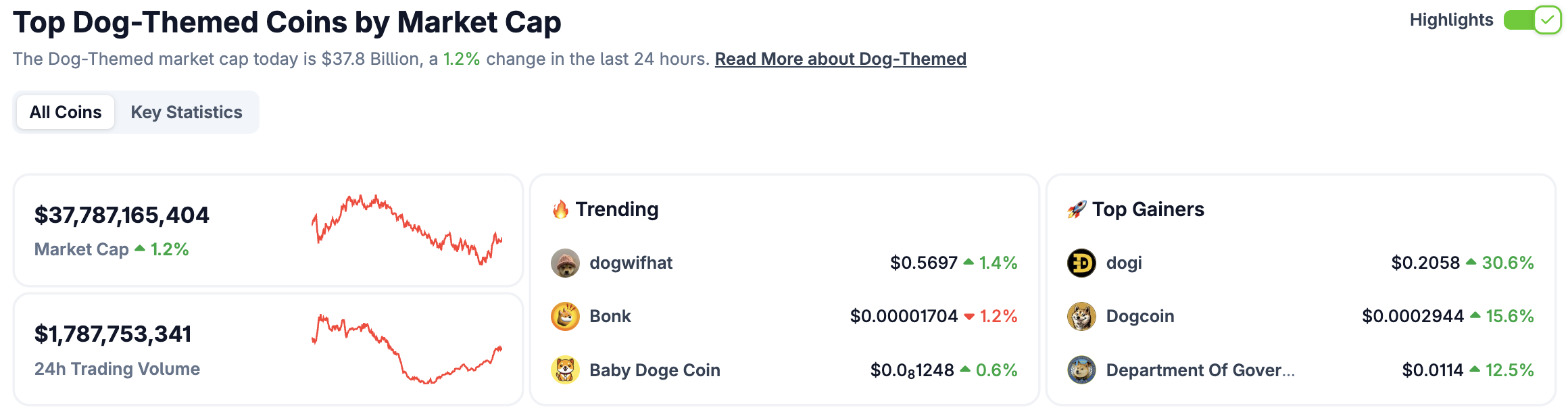Image resolution: width=1568 pixels, height=412 pixels.
Task: Click the 24h trading volume sparkline chart
Action: tap(407, 349)
